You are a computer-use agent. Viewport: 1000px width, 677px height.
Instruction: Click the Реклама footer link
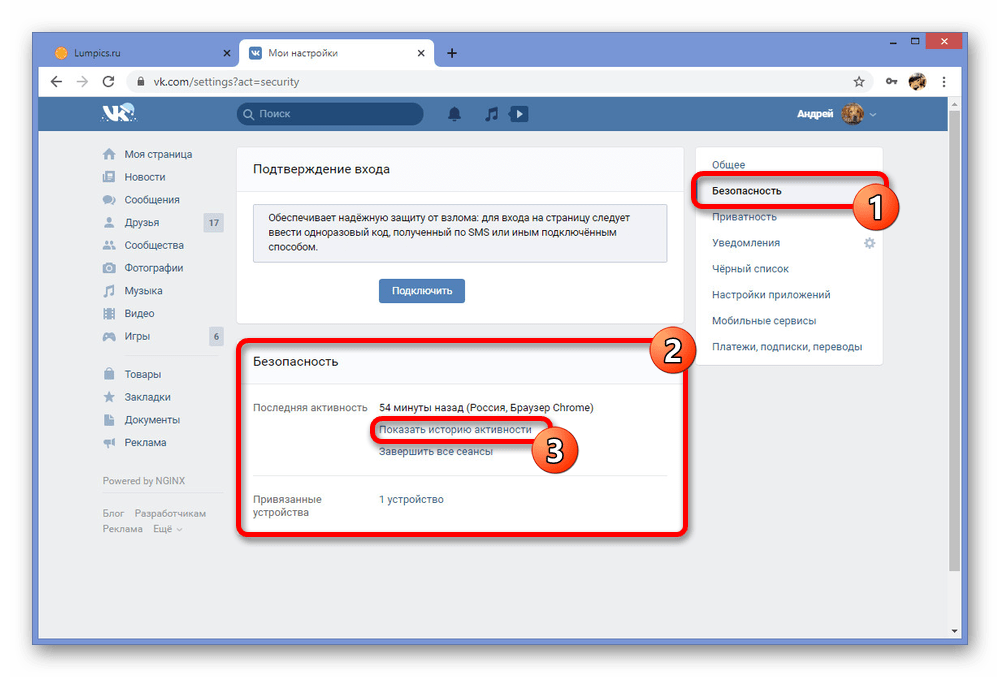[x=122, y=529]
